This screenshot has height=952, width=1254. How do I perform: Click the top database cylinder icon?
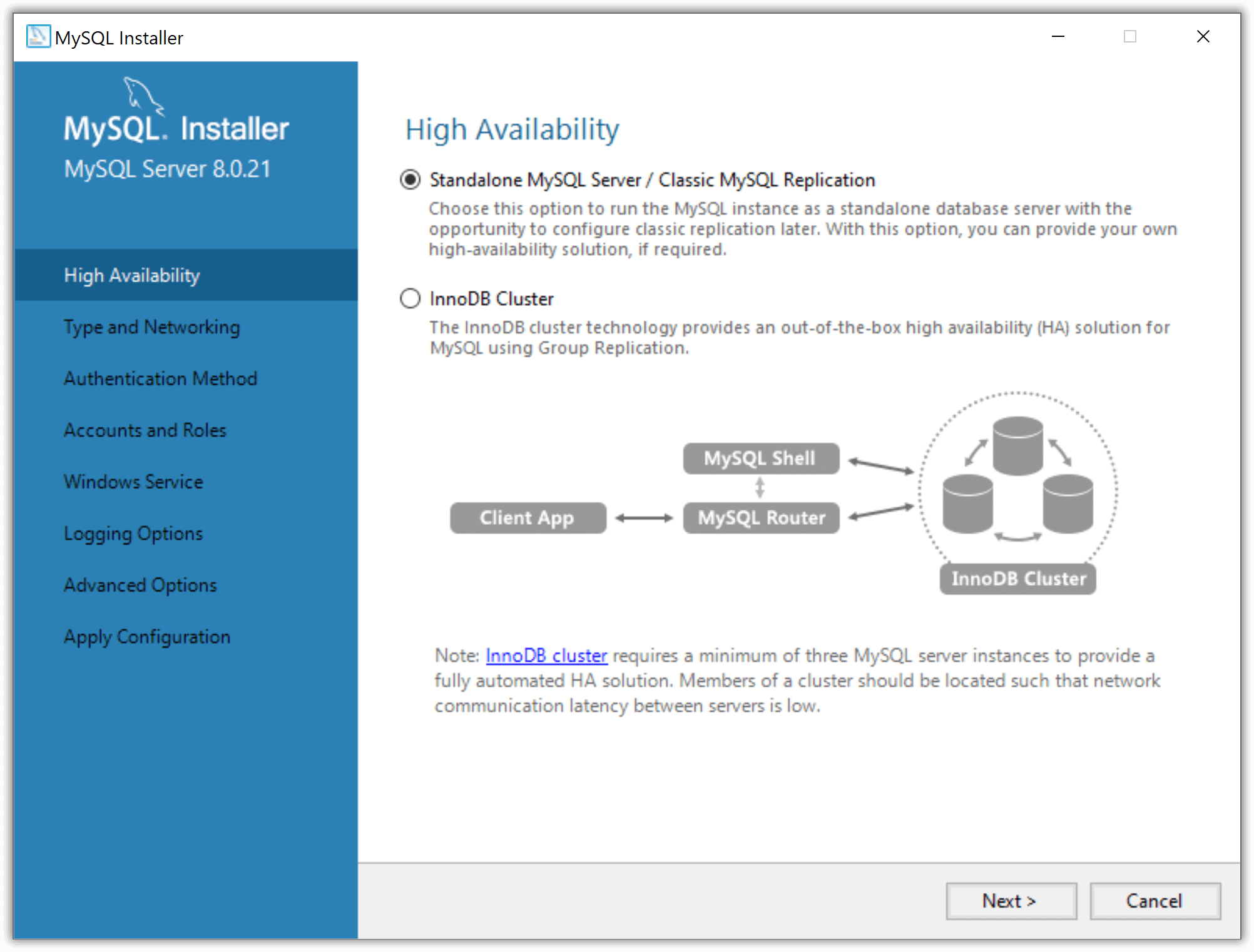tap(1018, 446)
